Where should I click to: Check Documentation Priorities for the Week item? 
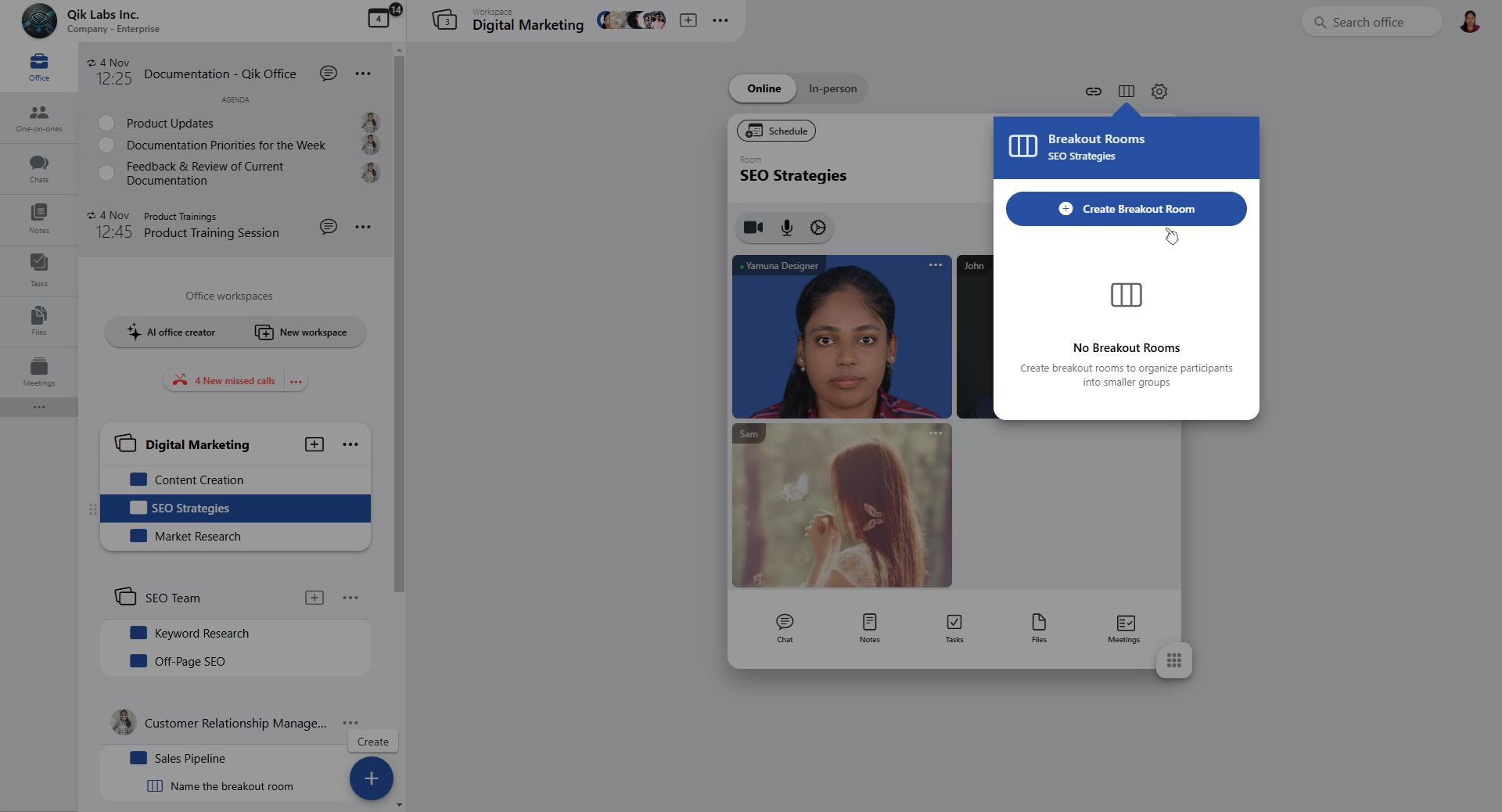(x=106, y=145)
